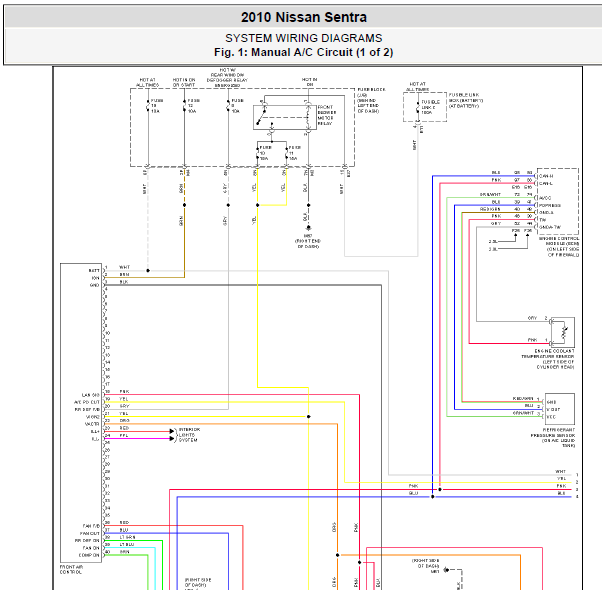Click the 'PDPRESS' terminal on the ECM

click(550, 205)
